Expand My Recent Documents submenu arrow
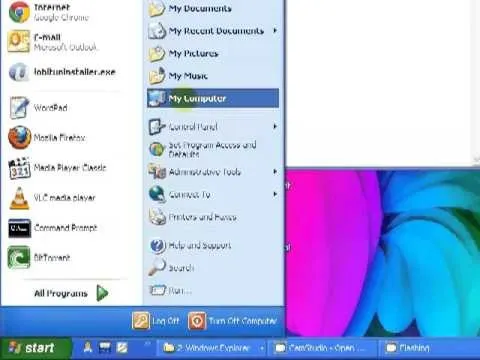 [x=275, y=30]
